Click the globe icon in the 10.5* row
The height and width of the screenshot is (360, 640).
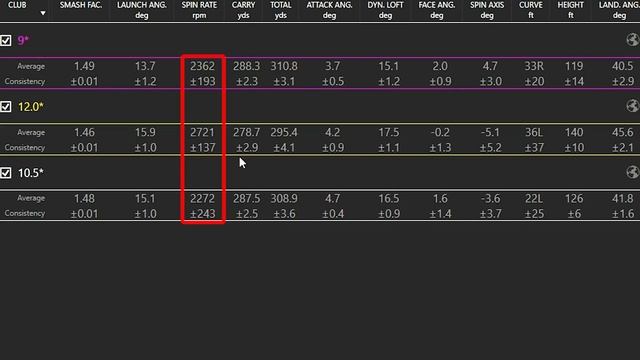[633, 172]
